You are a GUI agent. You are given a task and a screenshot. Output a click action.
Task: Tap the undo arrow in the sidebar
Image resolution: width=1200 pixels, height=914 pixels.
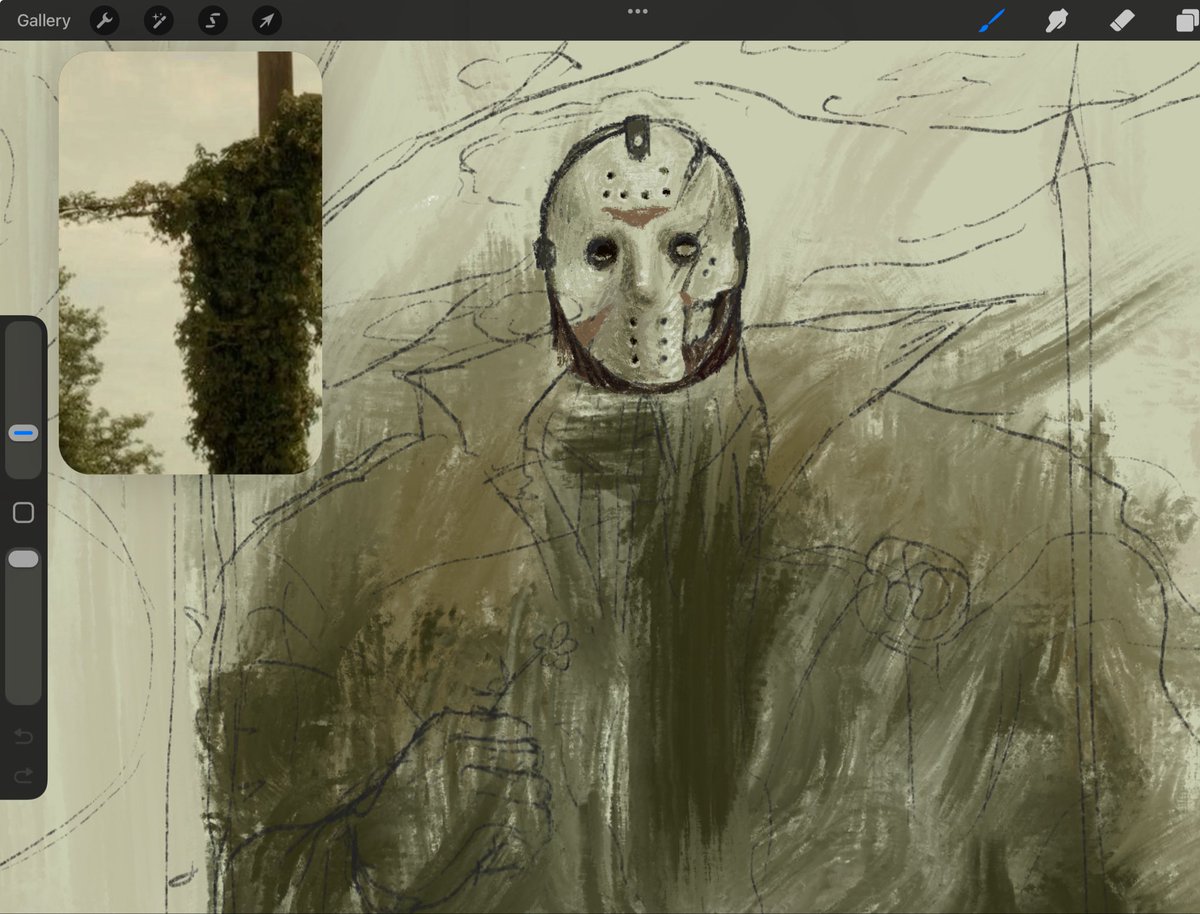(22, 736)
